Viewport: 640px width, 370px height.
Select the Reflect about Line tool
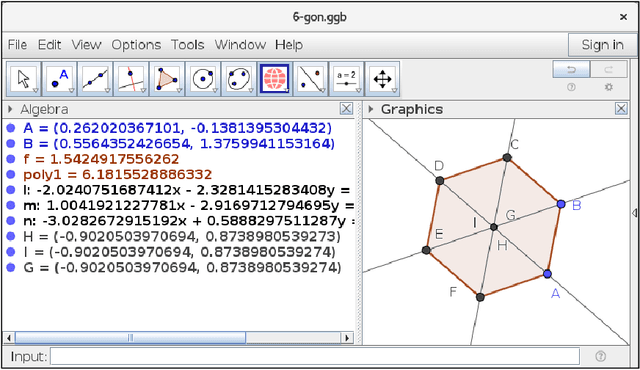[x=311, y=79]
